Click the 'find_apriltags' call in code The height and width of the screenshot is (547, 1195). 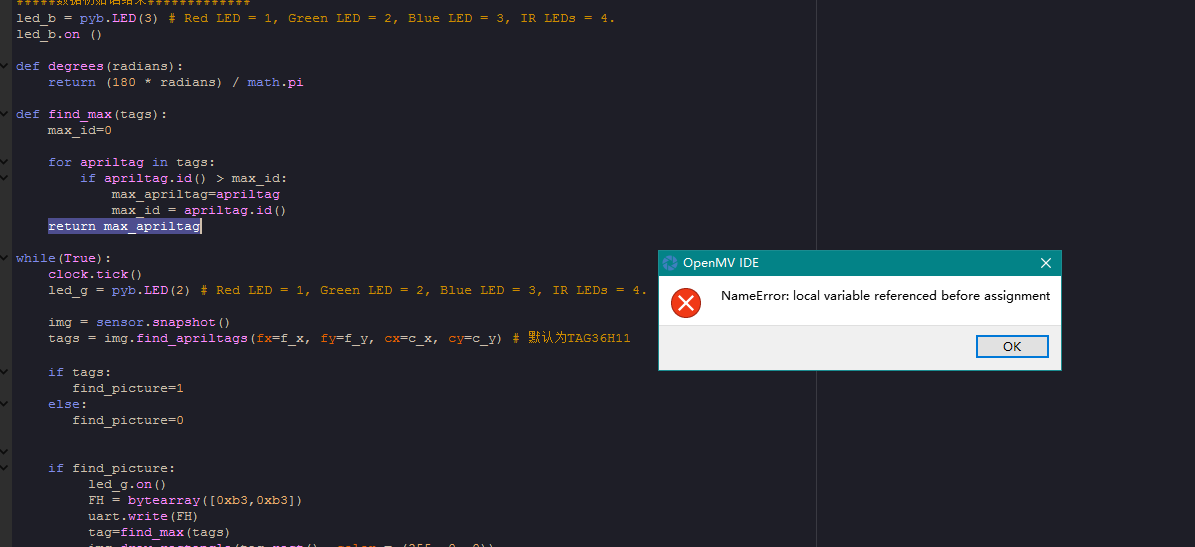[x=193, y=338]
